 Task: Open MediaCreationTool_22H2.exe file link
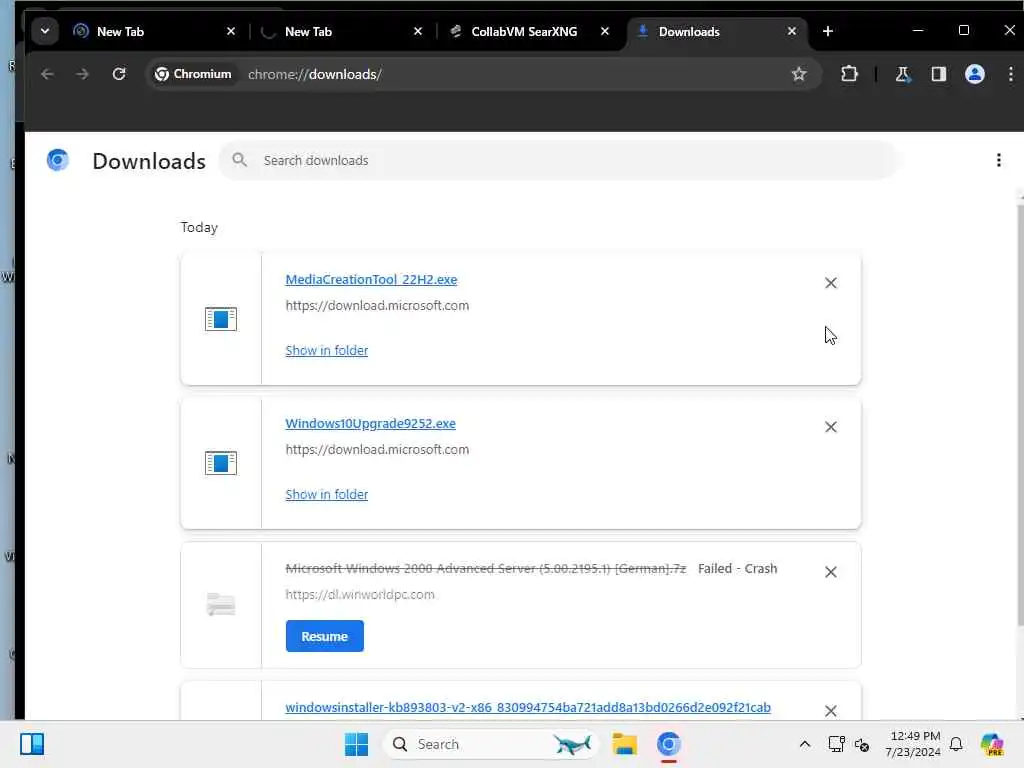pyautogui.click(x=371, y=280)
